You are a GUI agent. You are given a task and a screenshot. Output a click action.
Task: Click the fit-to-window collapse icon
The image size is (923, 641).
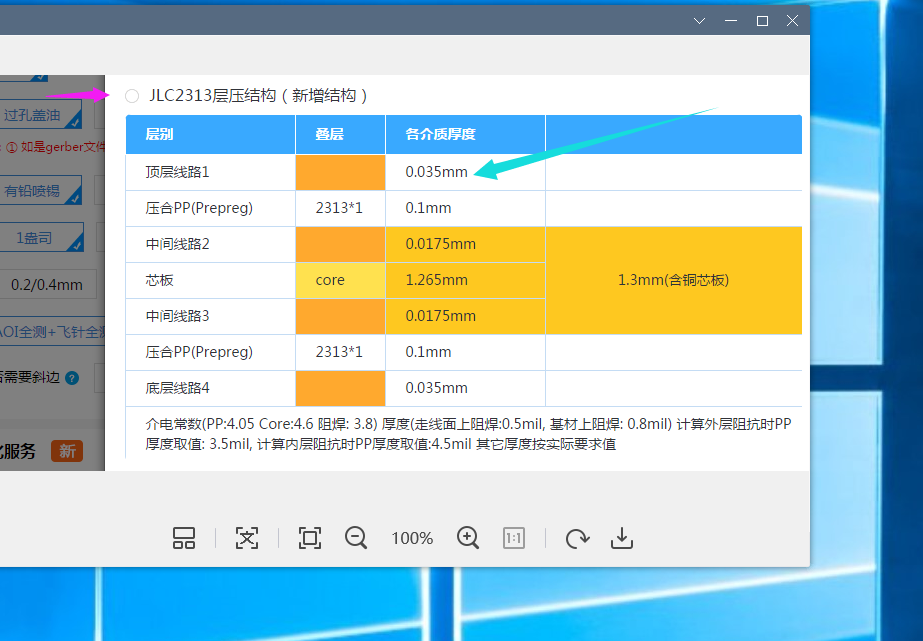tap(247, 537)
